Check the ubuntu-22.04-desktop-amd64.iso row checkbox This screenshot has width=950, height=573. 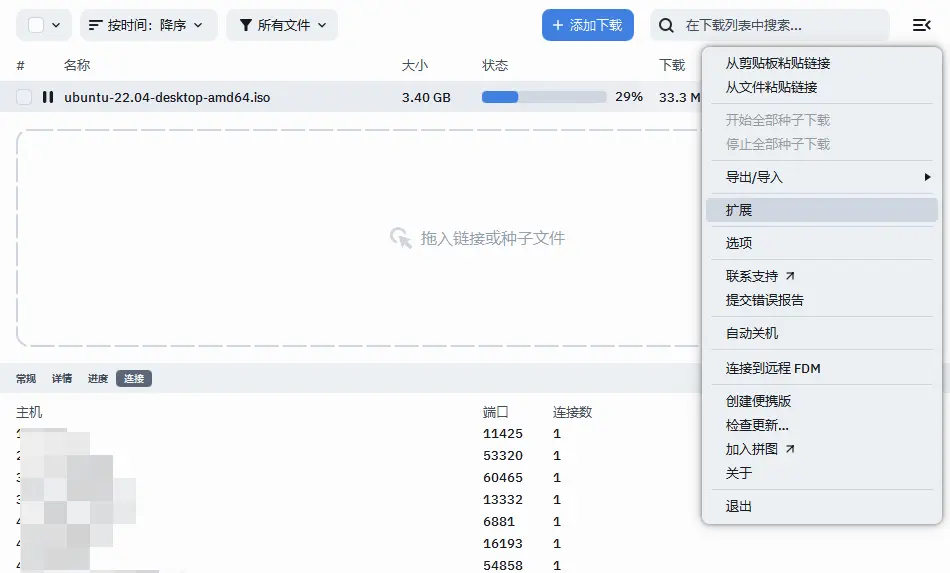(x=24, y=97)
